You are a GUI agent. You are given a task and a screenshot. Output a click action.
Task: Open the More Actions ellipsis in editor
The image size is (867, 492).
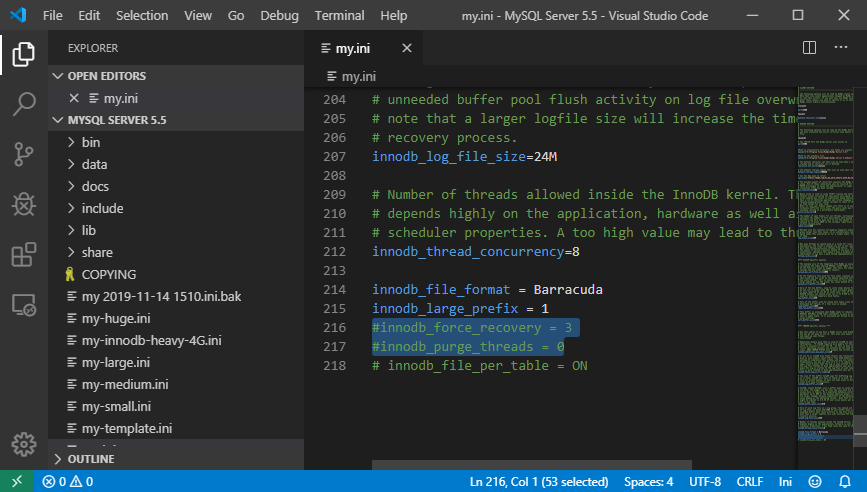(840, 48)
